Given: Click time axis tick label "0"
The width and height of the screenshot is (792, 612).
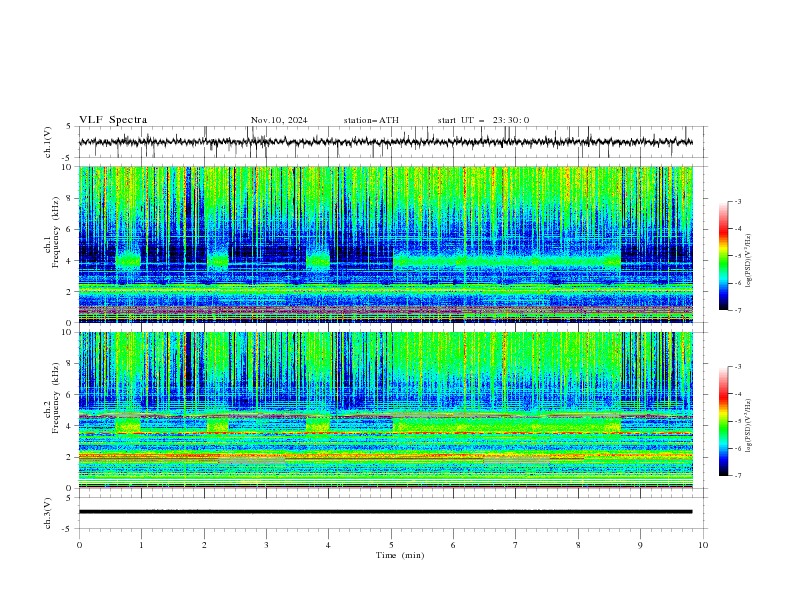Looking at the screenshot, I should (x=79, y=545).
